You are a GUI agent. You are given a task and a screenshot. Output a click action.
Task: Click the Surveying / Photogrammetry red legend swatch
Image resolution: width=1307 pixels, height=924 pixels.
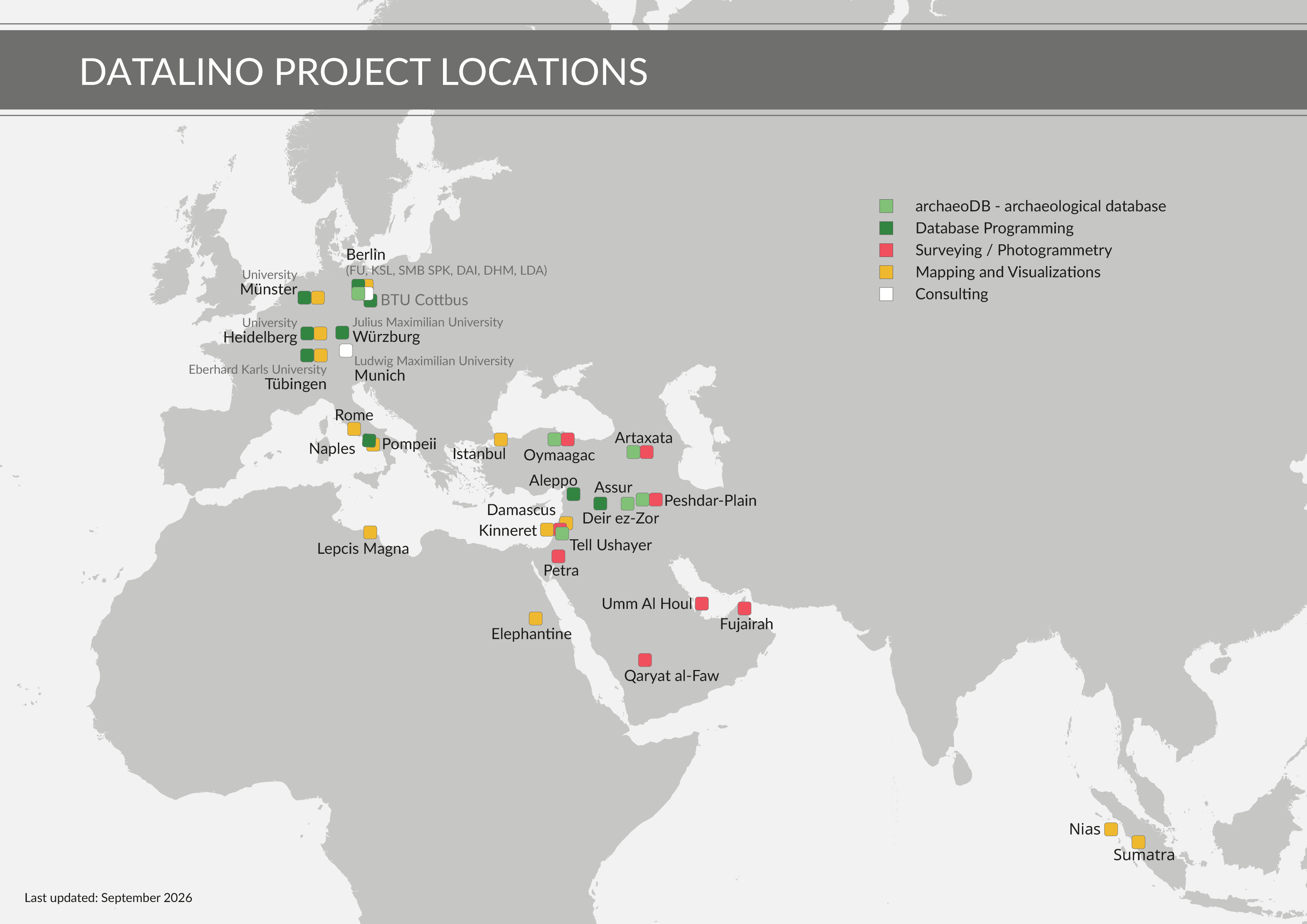click(x=886, y=250)
